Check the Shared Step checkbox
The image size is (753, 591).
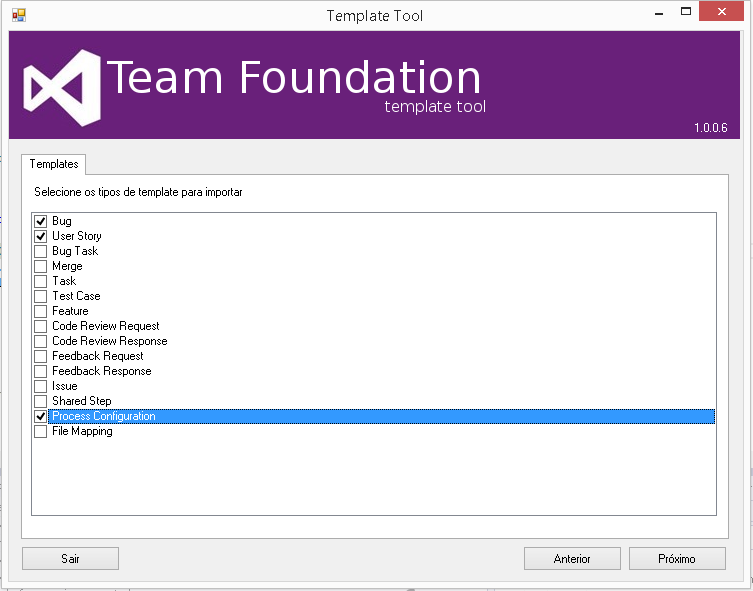pos(40,401)
